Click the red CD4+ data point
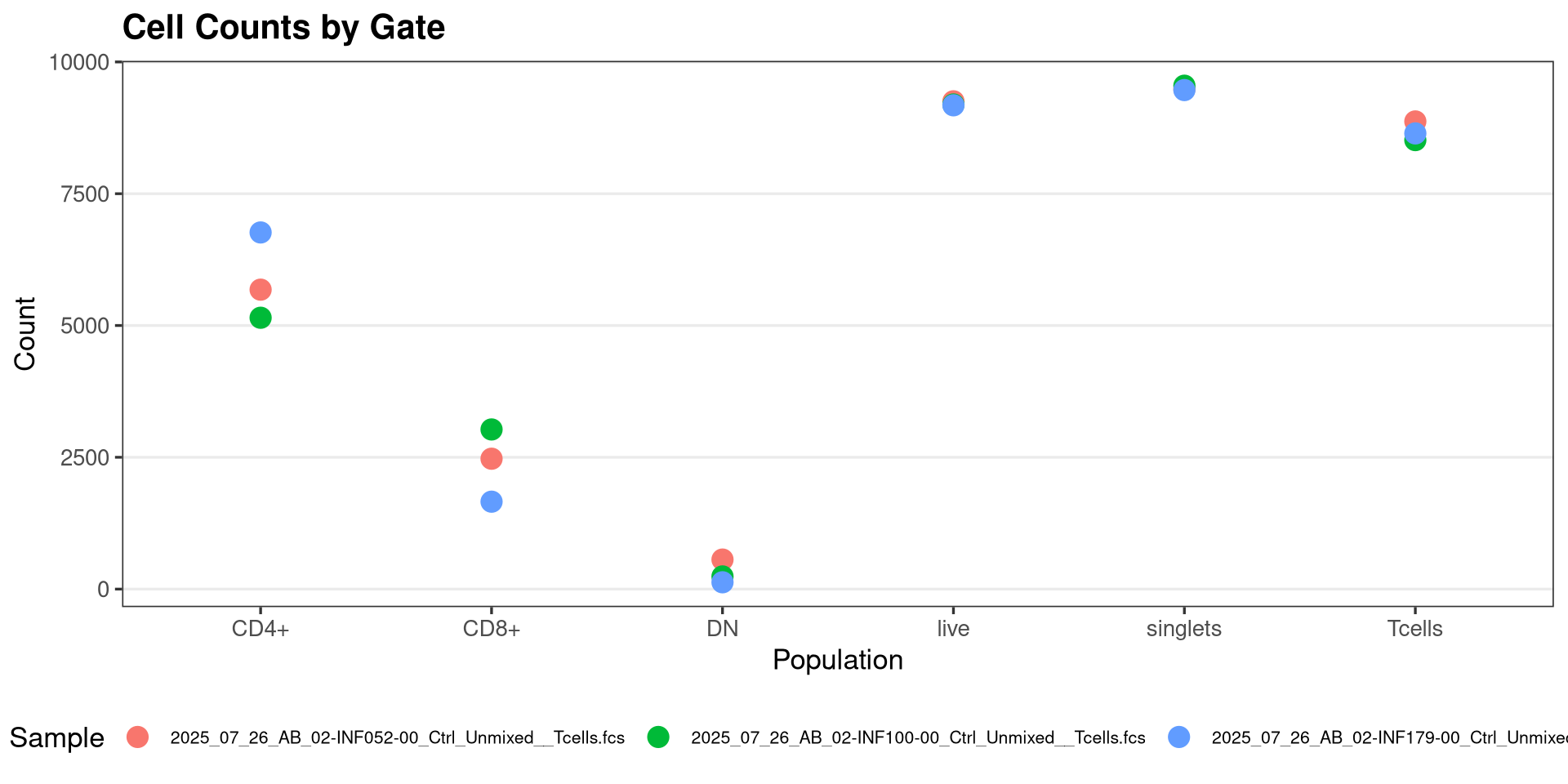 pos(261,290)
